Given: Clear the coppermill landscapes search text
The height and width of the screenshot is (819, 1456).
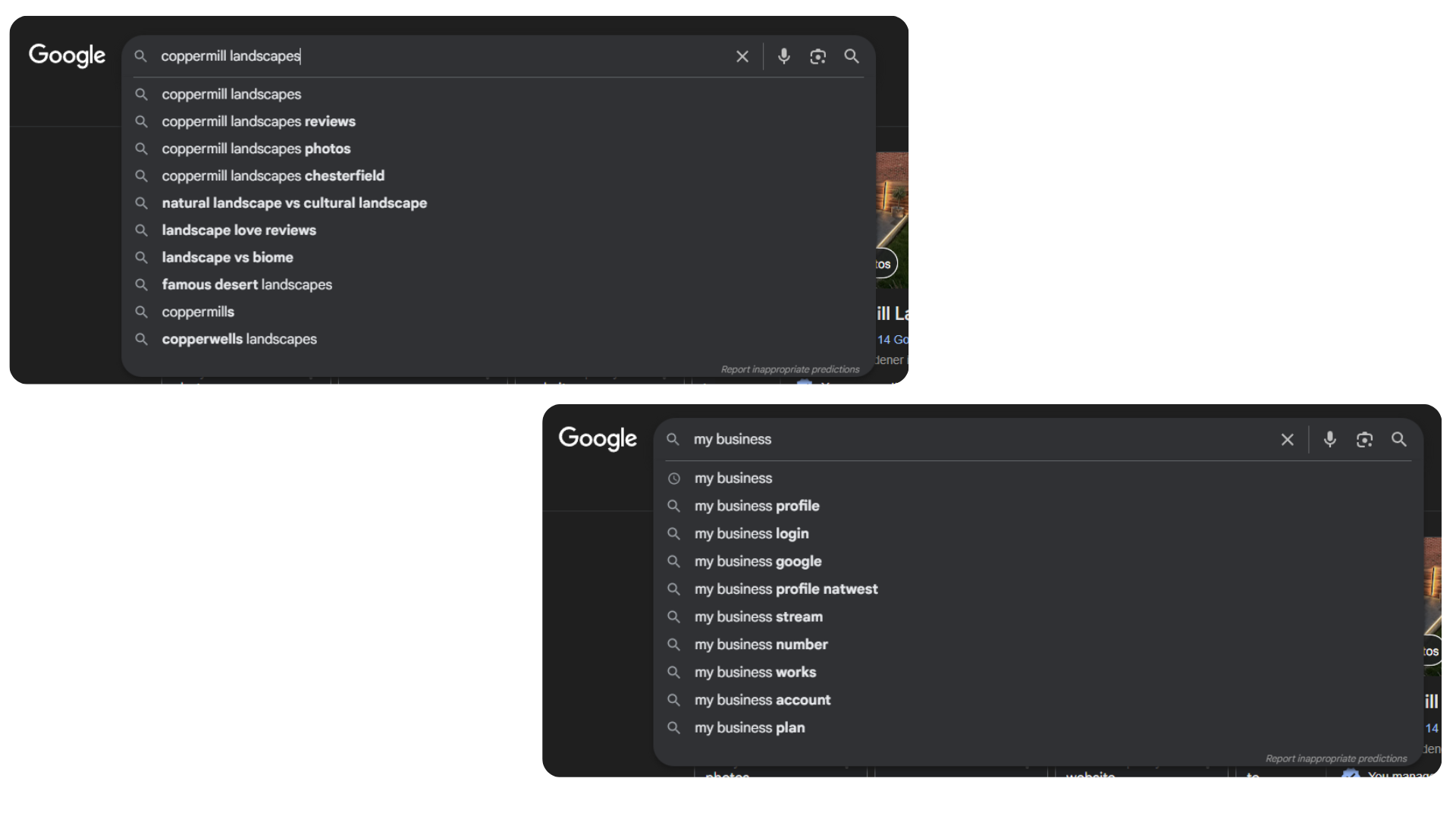Looking at the screenshot, I should pyautogui.click(x=742, y=56).
